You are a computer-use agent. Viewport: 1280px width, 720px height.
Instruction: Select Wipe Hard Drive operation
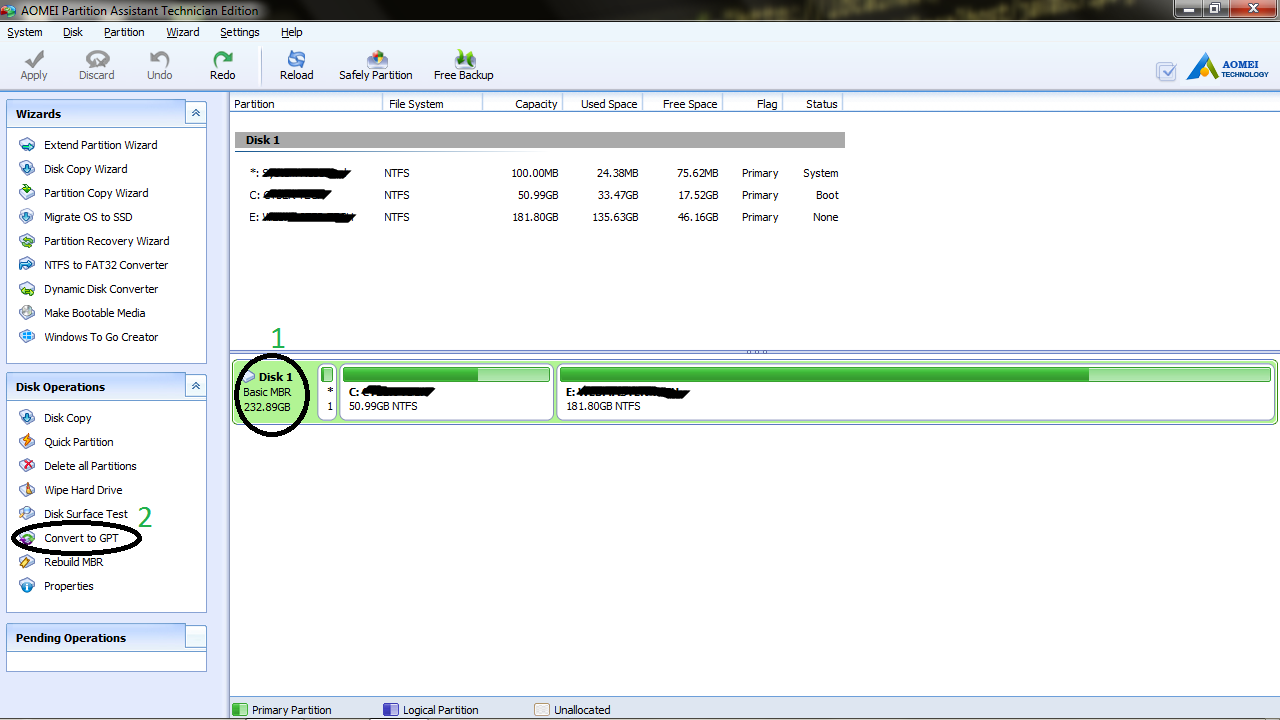tap(83, 490)
